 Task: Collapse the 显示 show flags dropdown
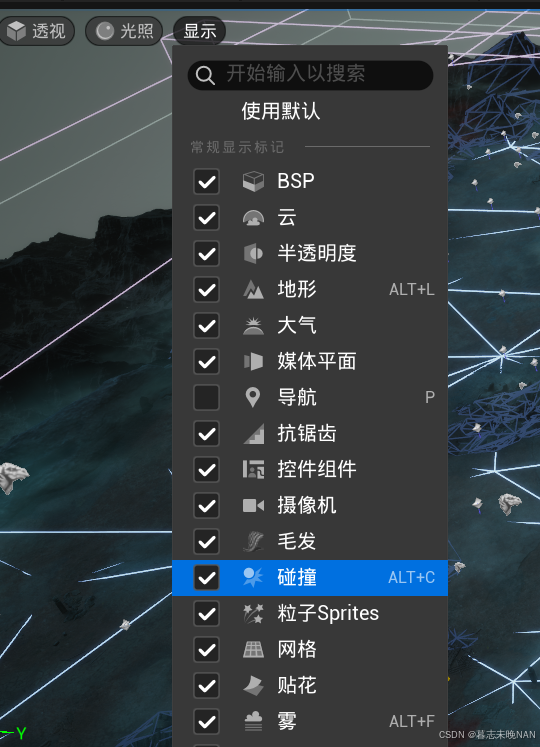point(200,31)
